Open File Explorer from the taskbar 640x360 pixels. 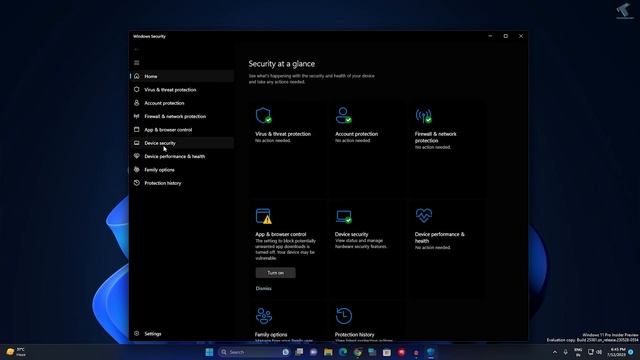(328, 352)
